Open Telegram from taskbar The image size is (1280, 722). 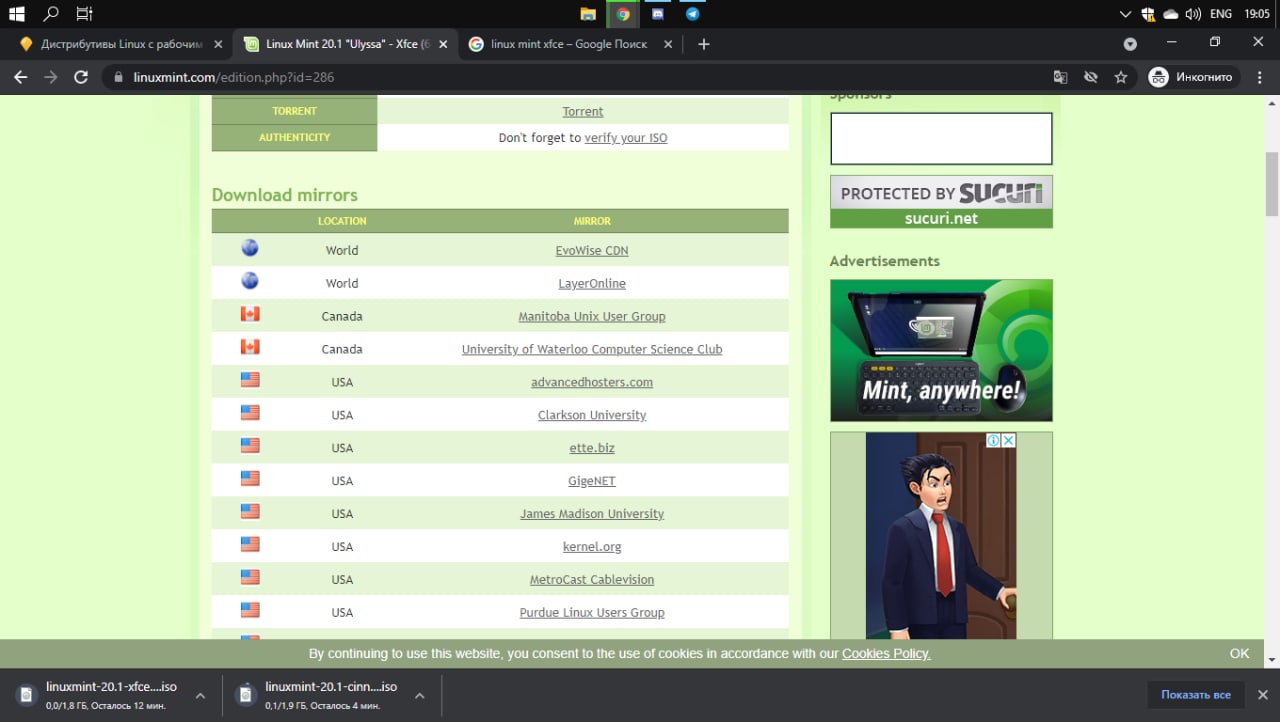[692, 14]
